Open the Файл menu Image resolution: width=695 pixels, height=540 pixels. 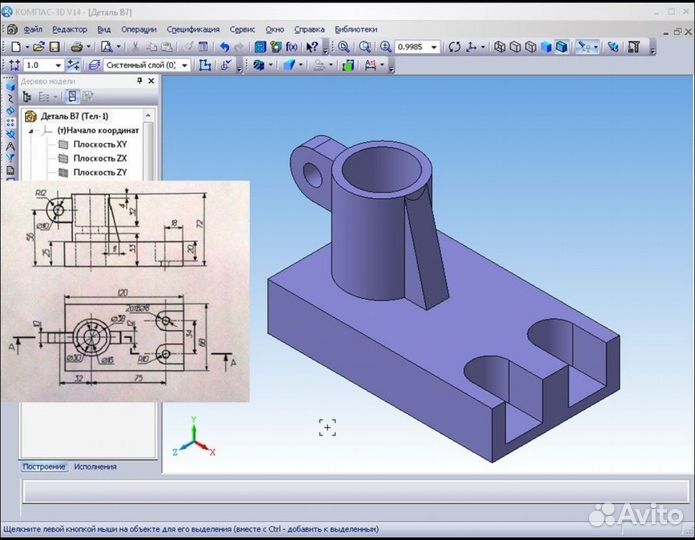tap(33, 29)
